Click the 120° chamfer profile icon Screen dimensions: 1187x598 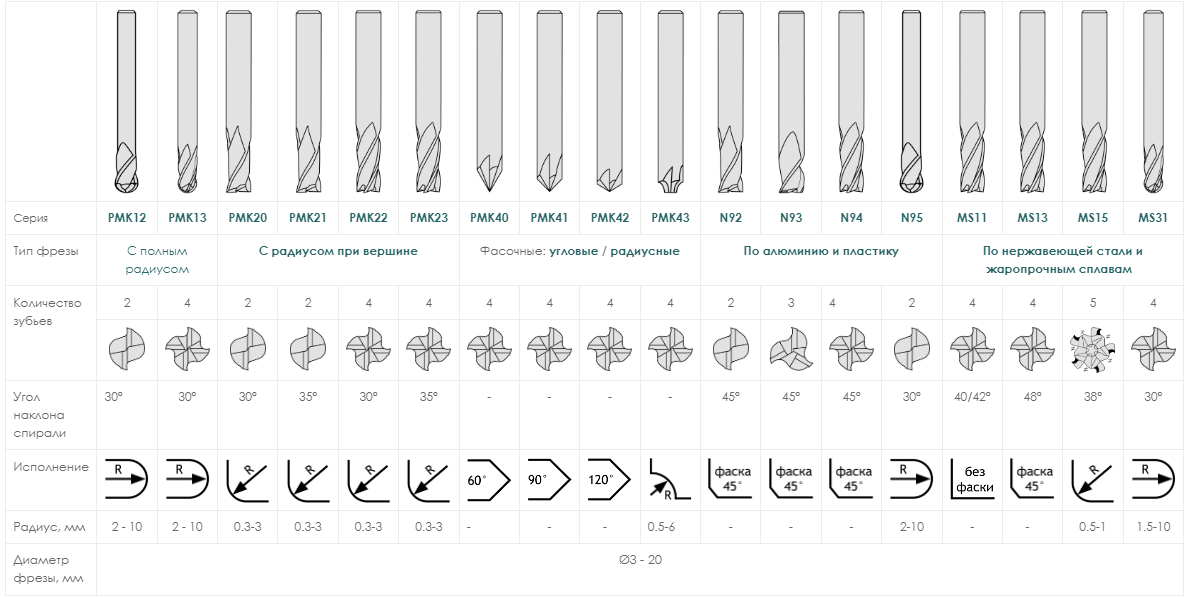[609, 478]
